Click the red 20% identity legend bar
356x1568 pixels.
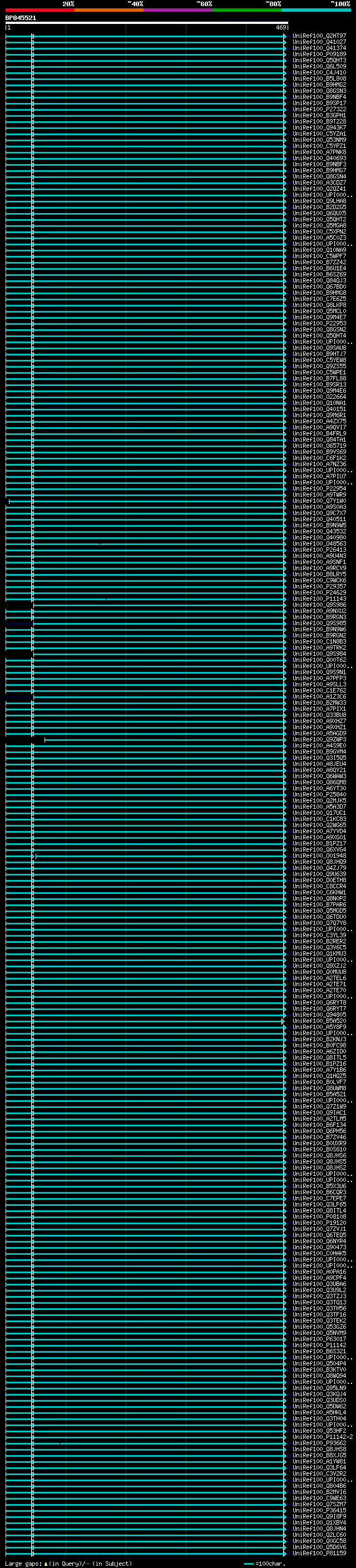(39, 10)
